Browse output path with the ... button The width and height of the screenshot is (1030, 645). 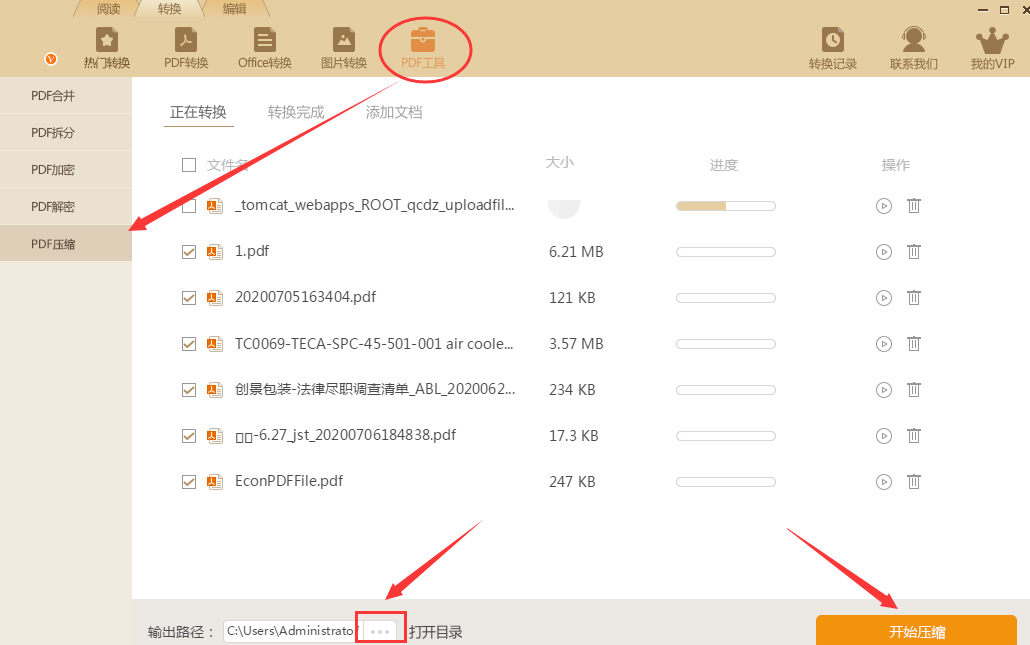point(380,631)
